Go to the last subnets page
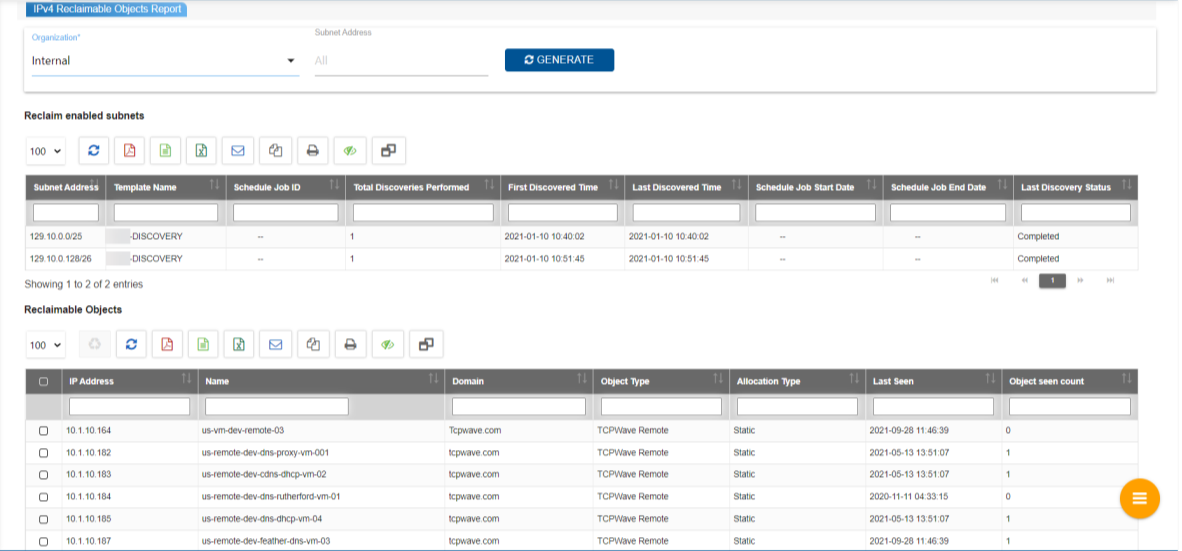 [x=1110, y=280]
